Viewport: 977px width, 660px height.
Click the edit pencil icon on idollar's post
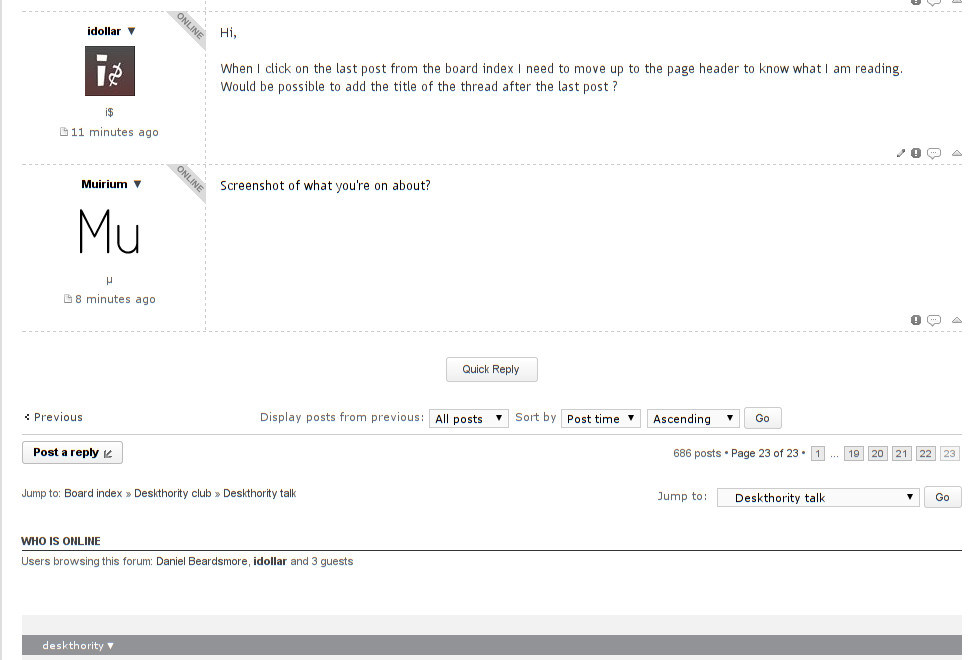point(901,153)
